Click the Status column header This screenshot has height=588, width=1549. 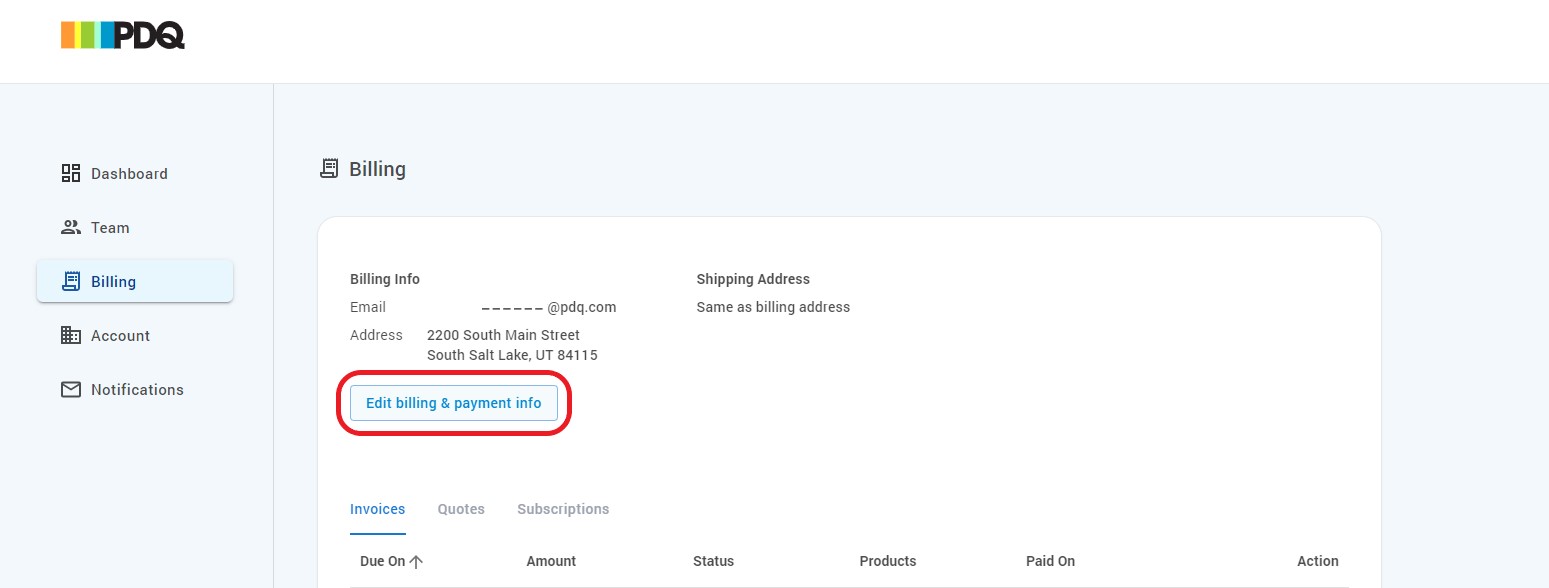pyautogui.click(x=713, y=561)
